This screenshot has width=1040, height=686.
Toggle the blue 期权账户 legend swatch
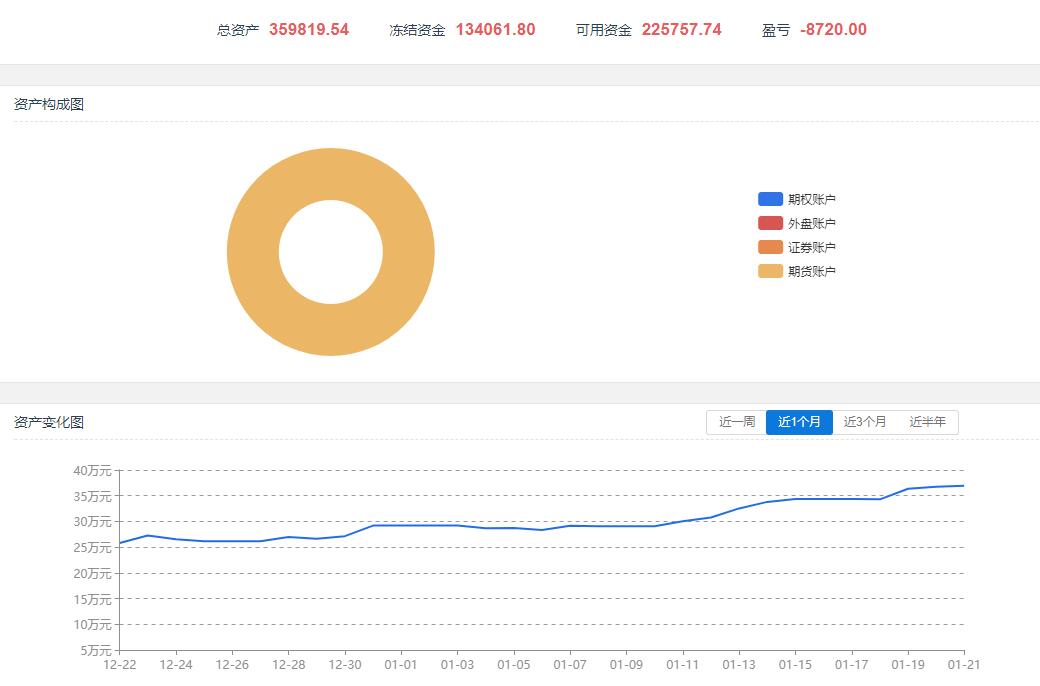tap(770, 199)
